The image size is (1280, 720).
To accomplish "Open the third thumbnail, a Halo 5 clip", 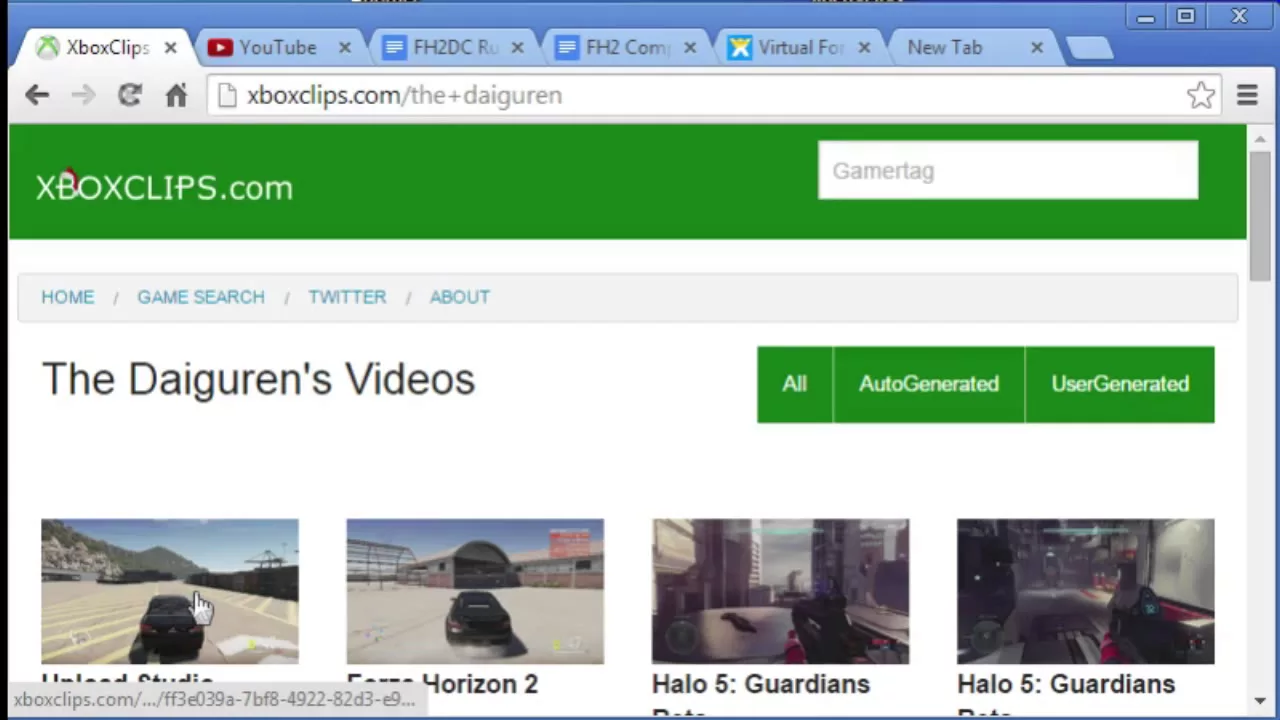I will (x=780, y=591).
